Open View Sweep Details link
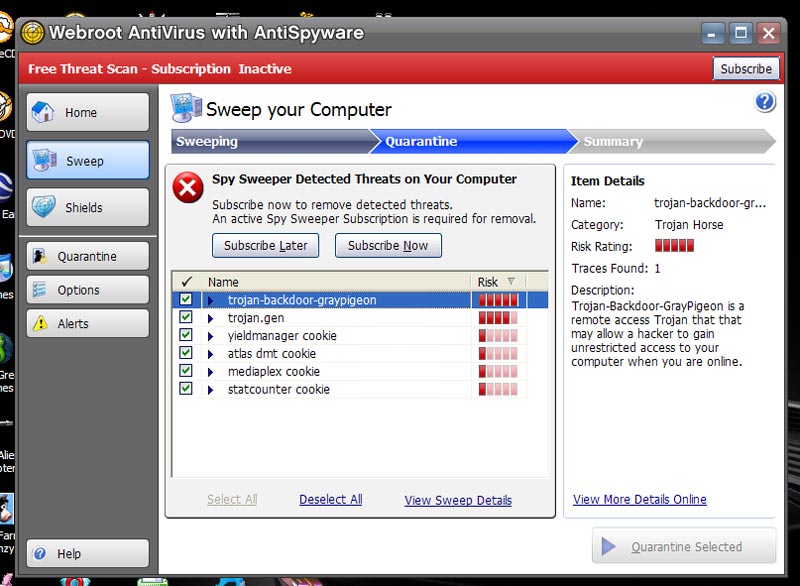This screenshot has height=586, width=800. point(458,500)
